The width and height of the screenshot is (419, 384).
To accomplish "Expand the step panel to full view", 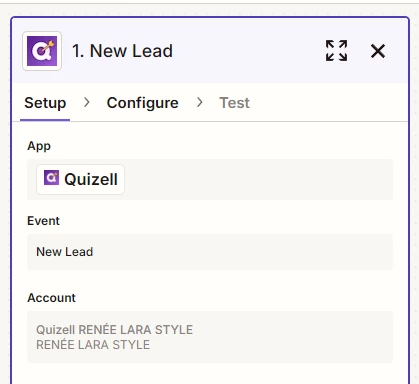I will (x=336, y=51).
